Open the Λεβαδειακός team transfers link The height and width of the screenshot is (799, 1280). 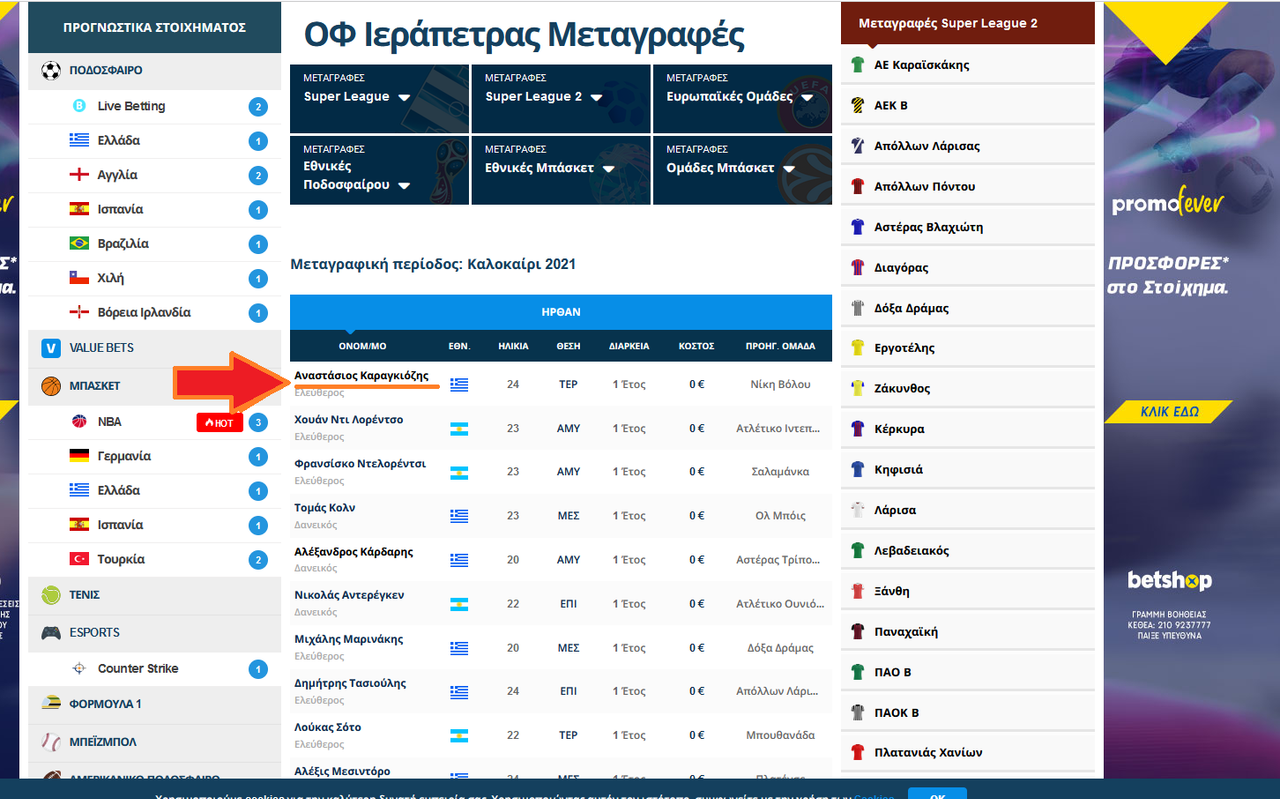911,550
